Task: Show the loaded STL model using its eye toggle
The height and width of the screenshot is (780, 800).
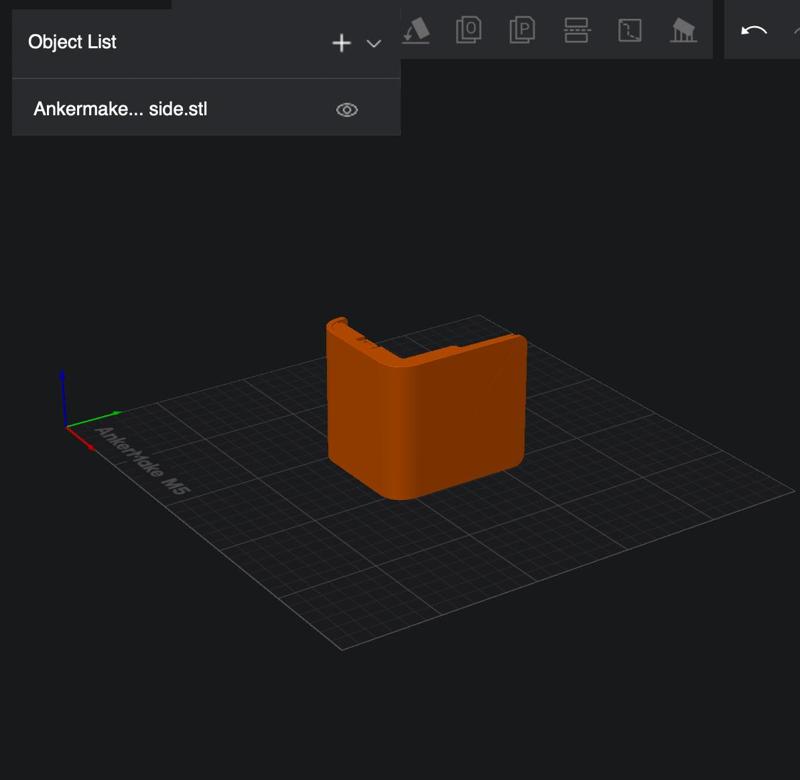Action: tap(347, 110)
